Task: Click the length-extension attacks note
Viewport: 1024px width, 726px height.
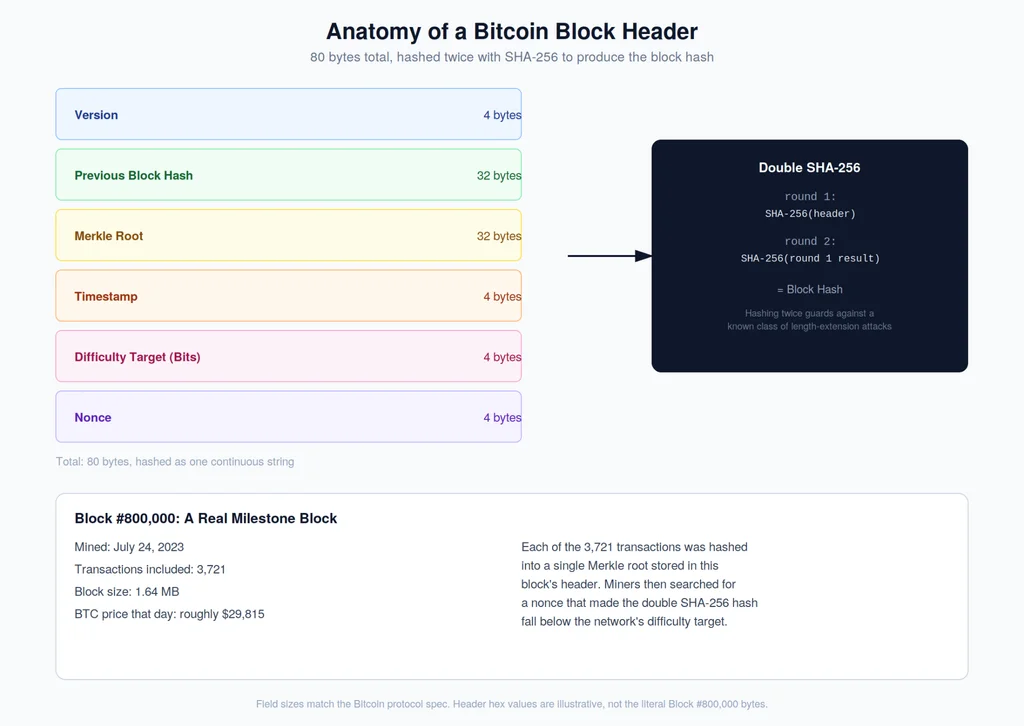Action: point(809,320)
